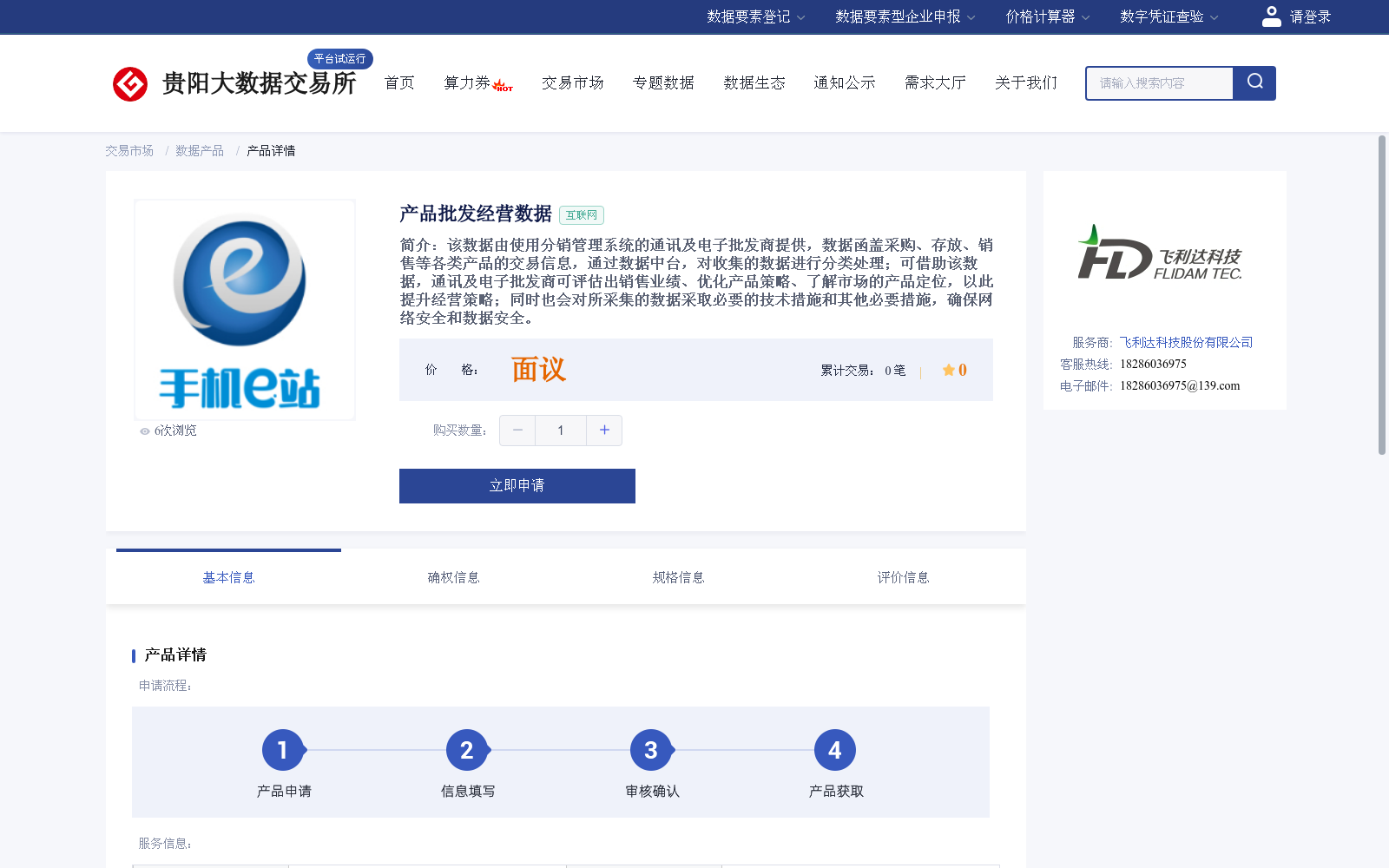Viewport: 1389px width, 868px height.
Task: Increase purchase quantity with plus button
Action: point(604,431)
